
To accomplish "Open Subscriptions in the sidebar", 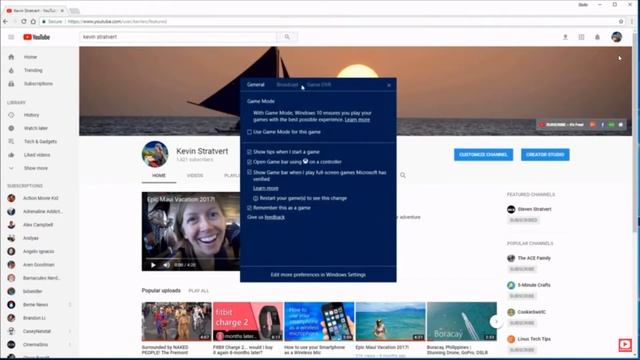I will 39,84.
